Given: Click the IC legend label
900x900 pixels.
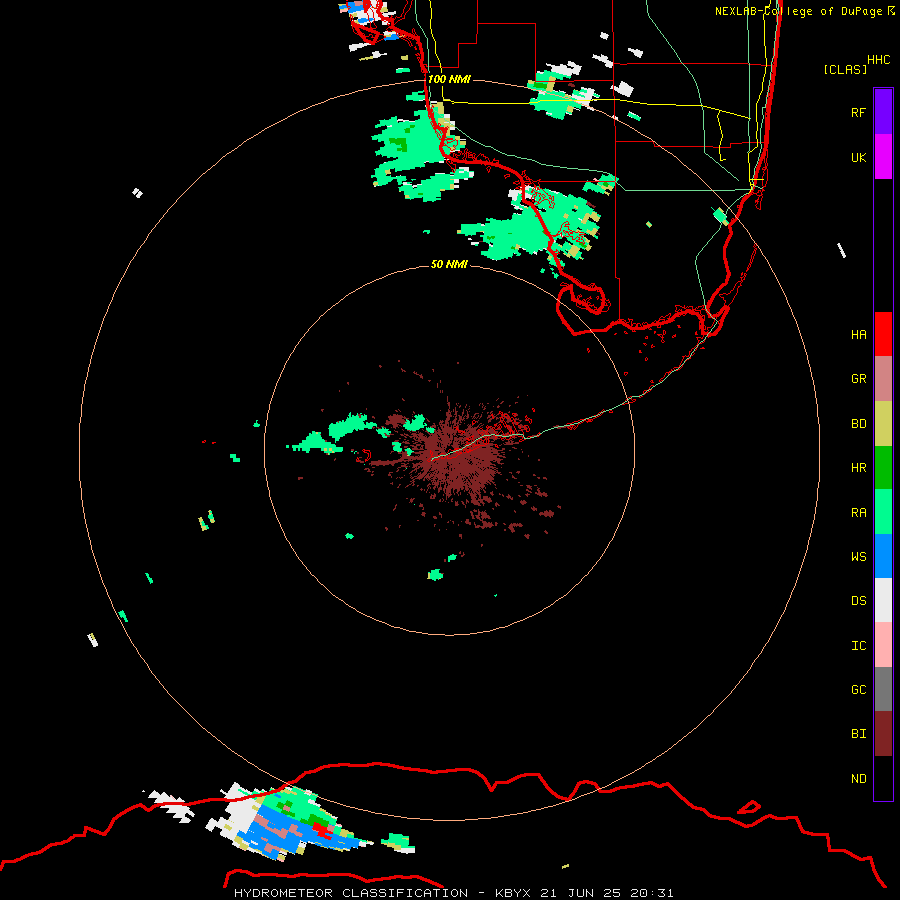Looking at the screenshot, I should [858, 646].
